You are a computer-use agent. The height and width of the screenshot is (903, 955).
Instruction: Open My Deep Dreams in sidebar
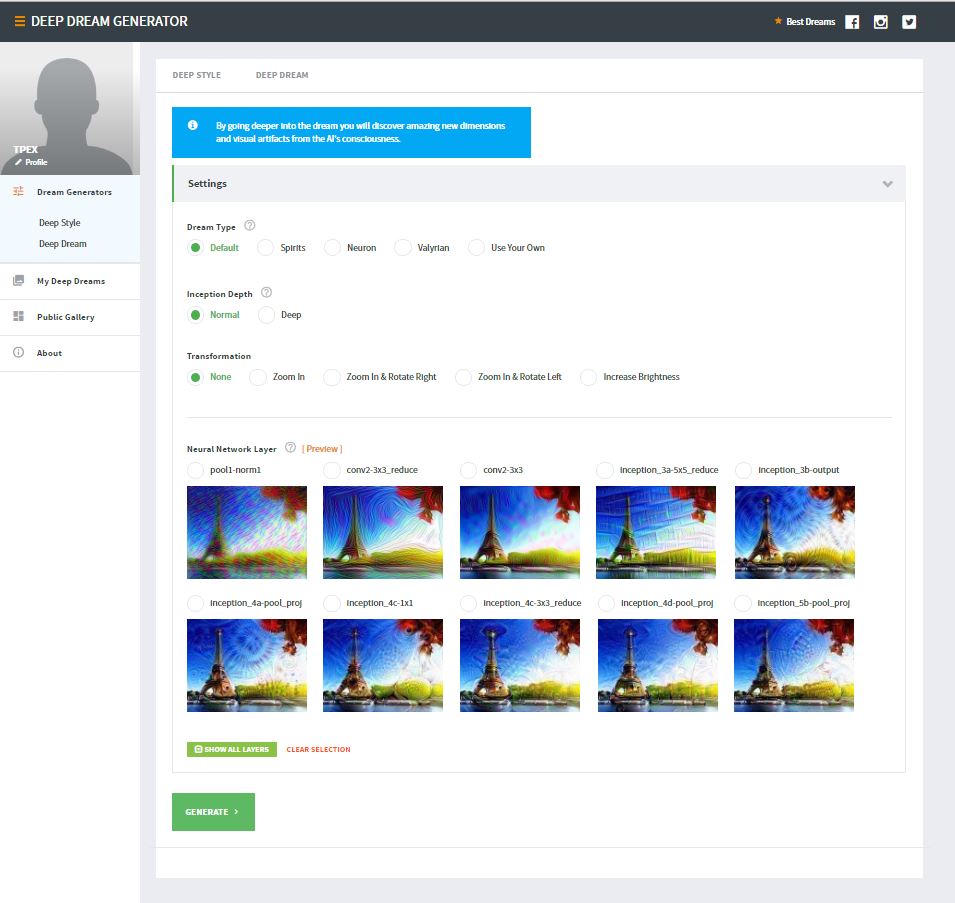click(x=70, y=281)
